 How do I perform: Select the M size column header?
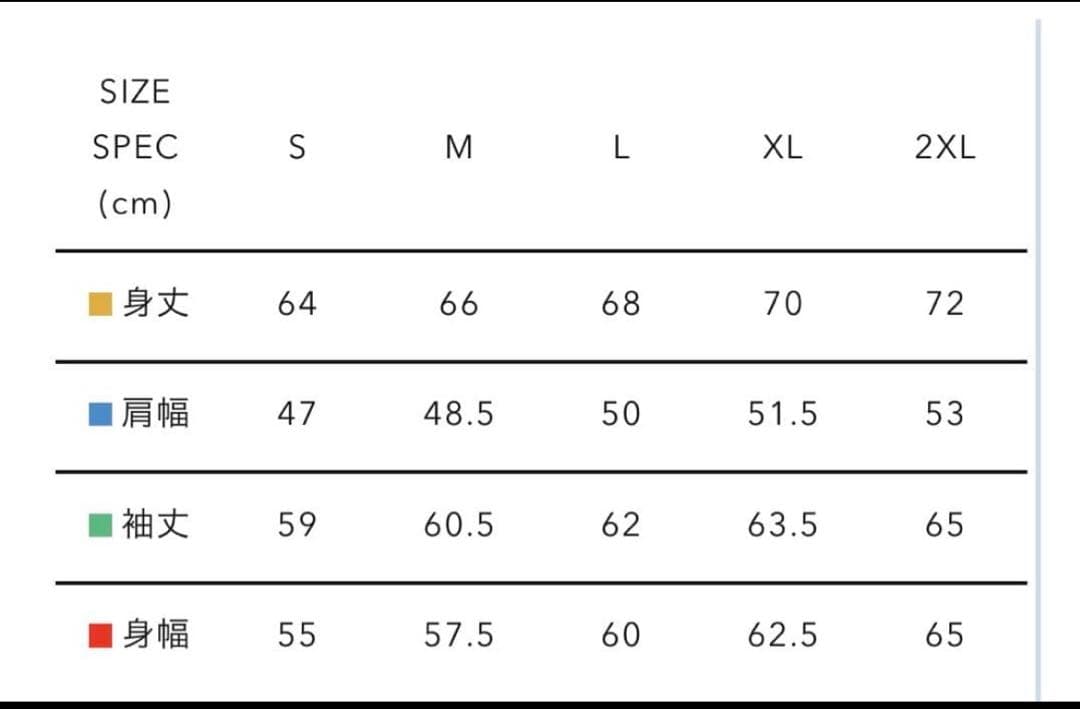click(x=458, y=148)
